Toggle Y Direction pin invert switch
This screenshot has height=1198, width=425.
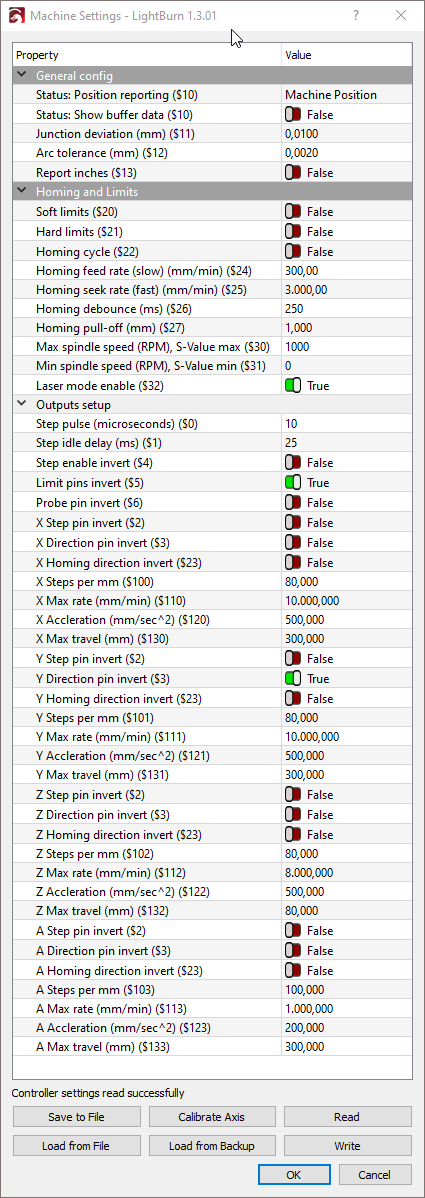tap(294, 678)
